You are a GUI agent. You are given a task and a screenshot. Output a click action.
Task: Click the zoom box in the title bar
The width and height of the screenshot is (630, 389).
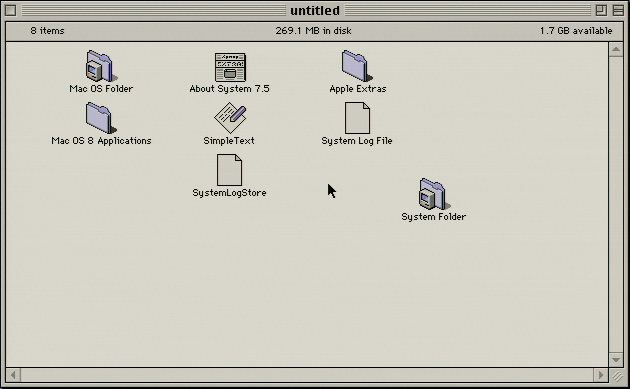[x=601, y=10]
